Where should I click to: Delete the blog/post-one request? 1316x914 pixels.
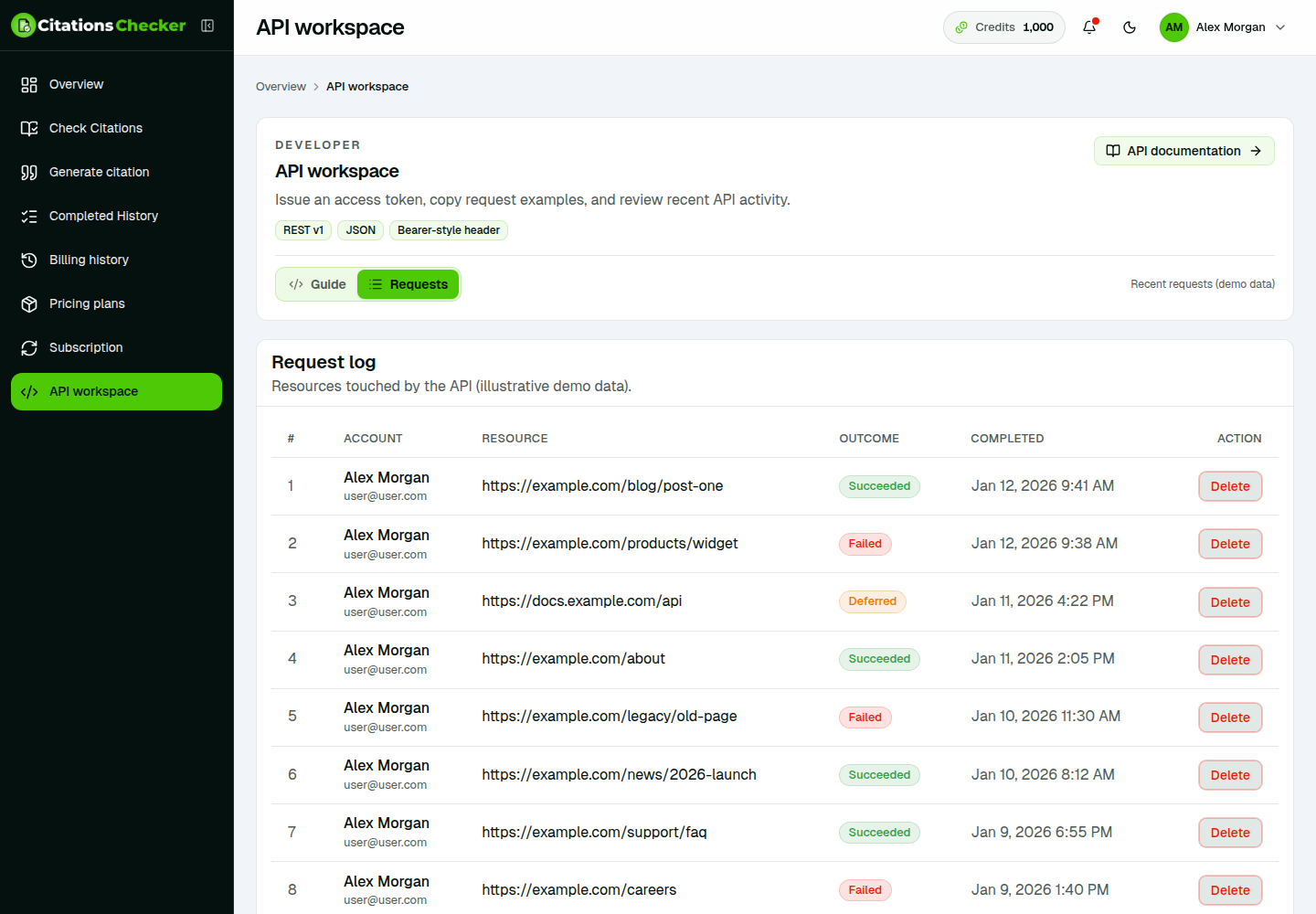click(1230, 486)
